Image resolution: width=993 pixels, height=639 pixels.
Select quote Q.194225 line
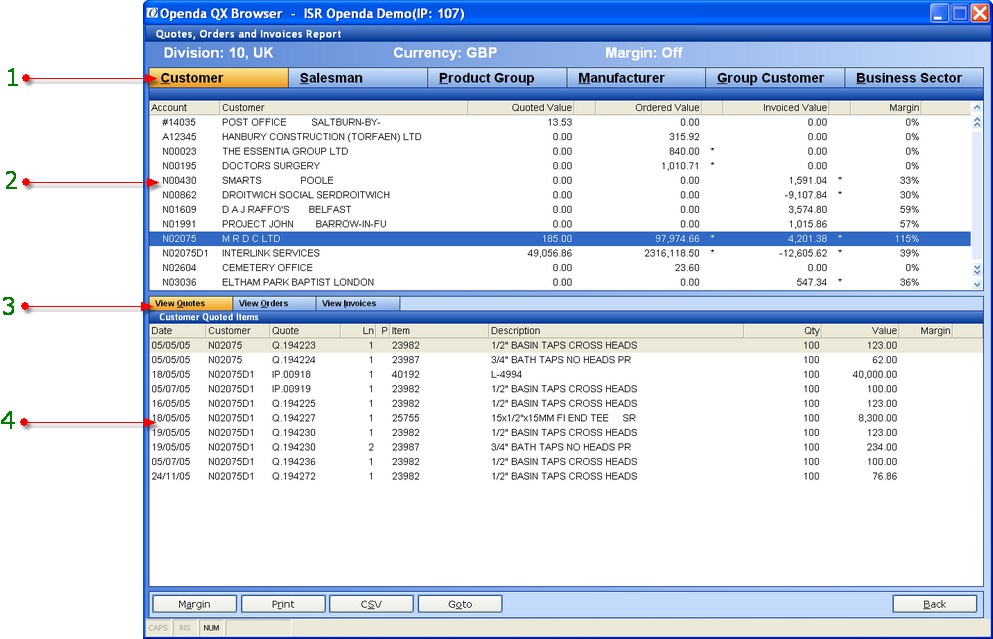coord(566,403)
